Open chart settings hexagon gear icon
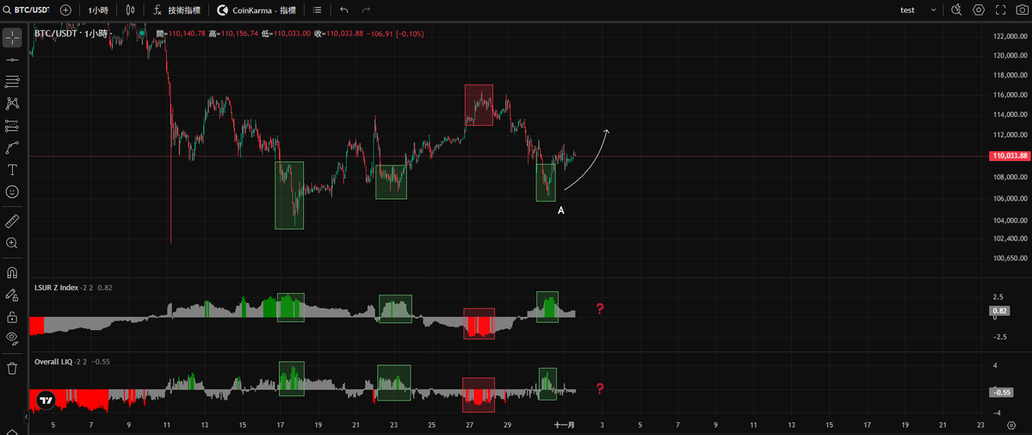The height and width of the screenshot is (435, 1032). coord(978,10)
